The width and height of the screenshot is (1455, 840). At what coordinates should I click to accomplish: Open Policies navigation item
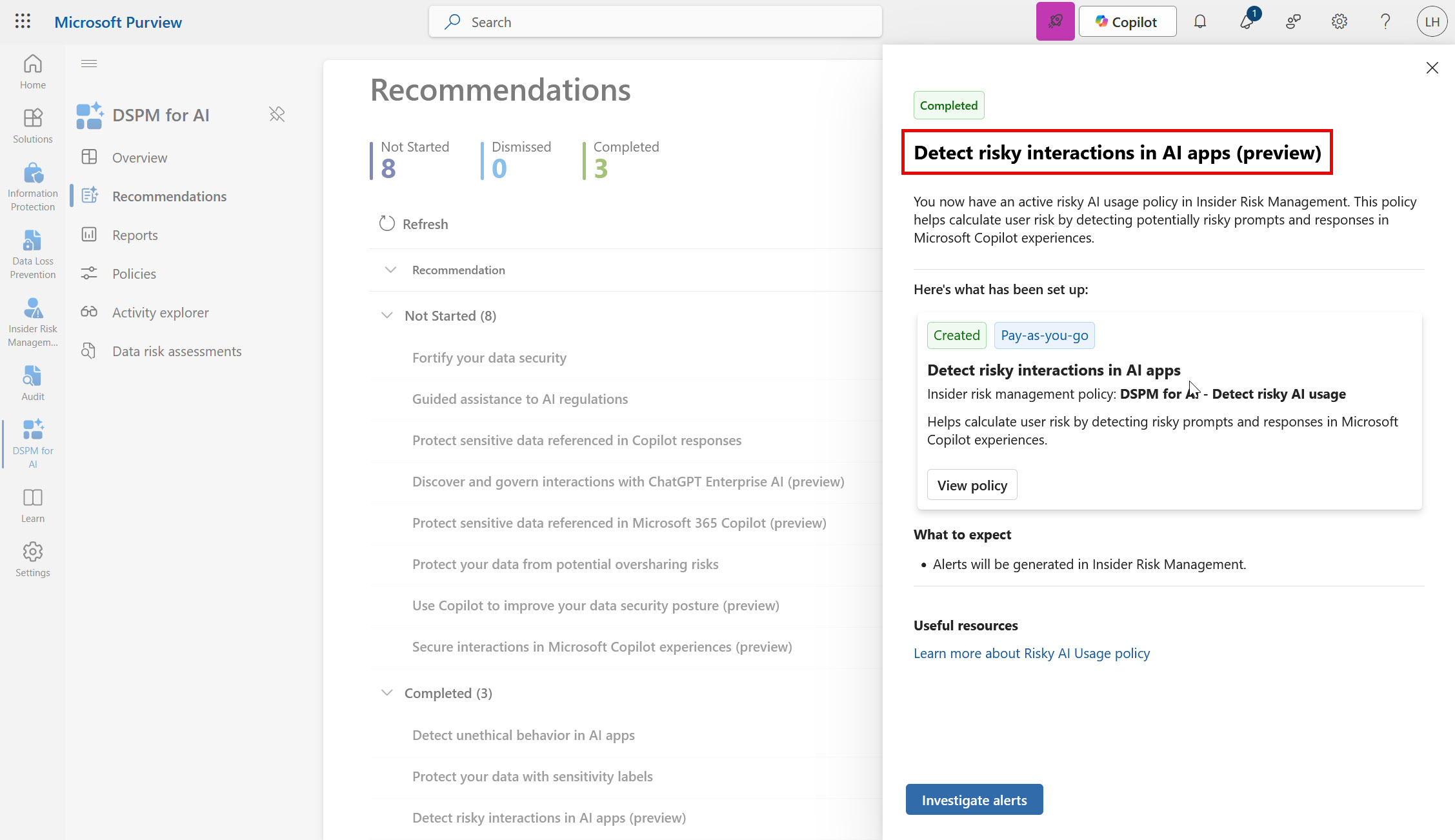coord(134,274)
